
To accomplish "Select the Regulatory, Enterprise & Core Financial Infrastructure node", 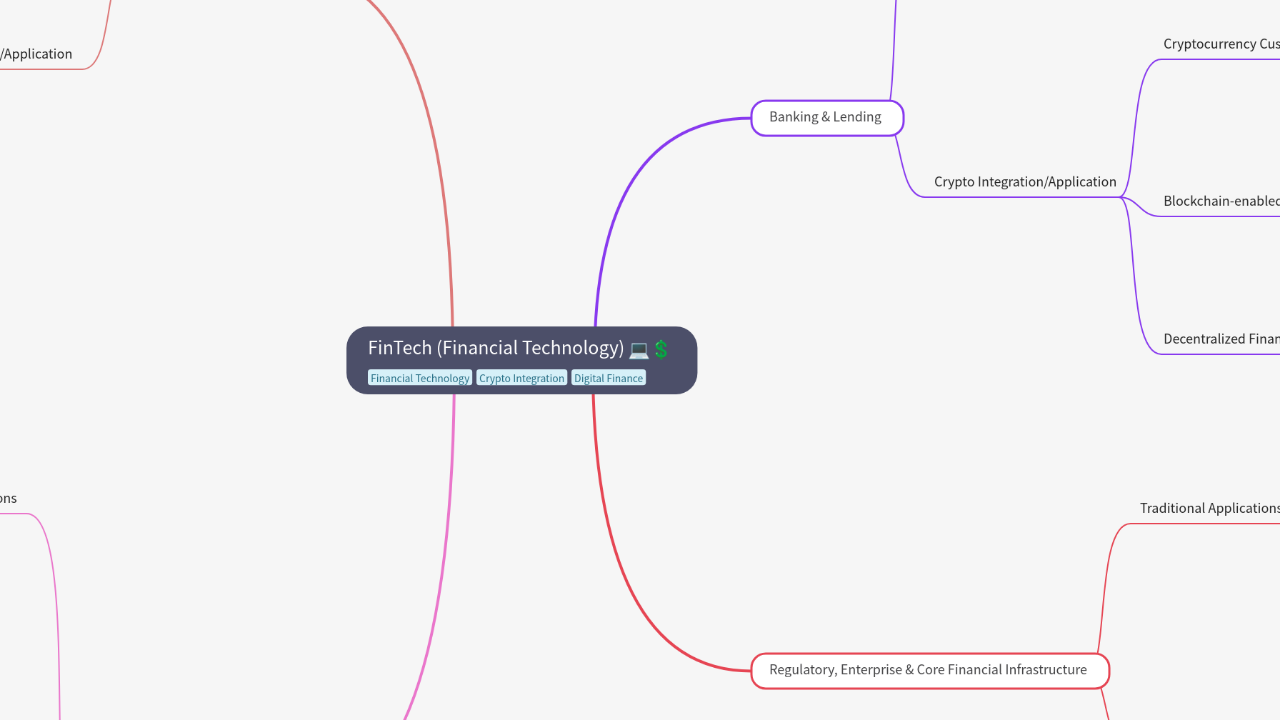I will (x=930, y=670).
